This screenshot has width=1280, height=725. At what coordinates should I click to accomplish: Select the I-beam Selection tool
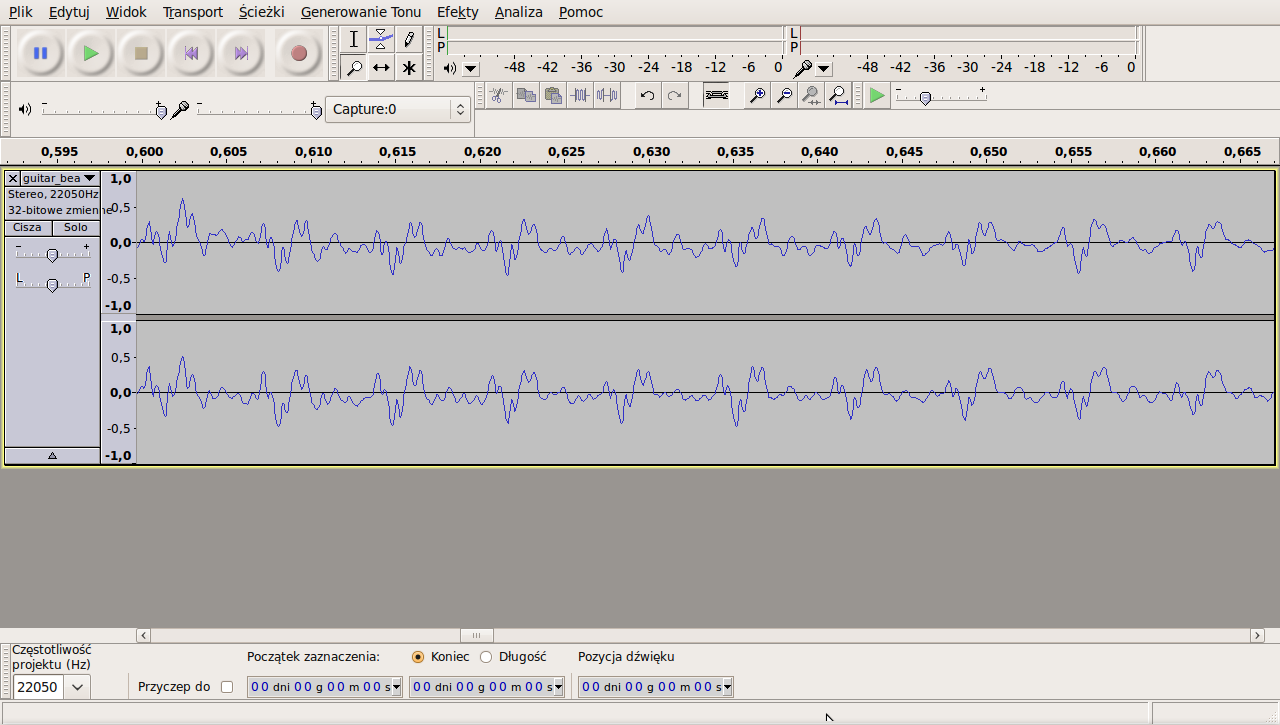pos(353,40)
